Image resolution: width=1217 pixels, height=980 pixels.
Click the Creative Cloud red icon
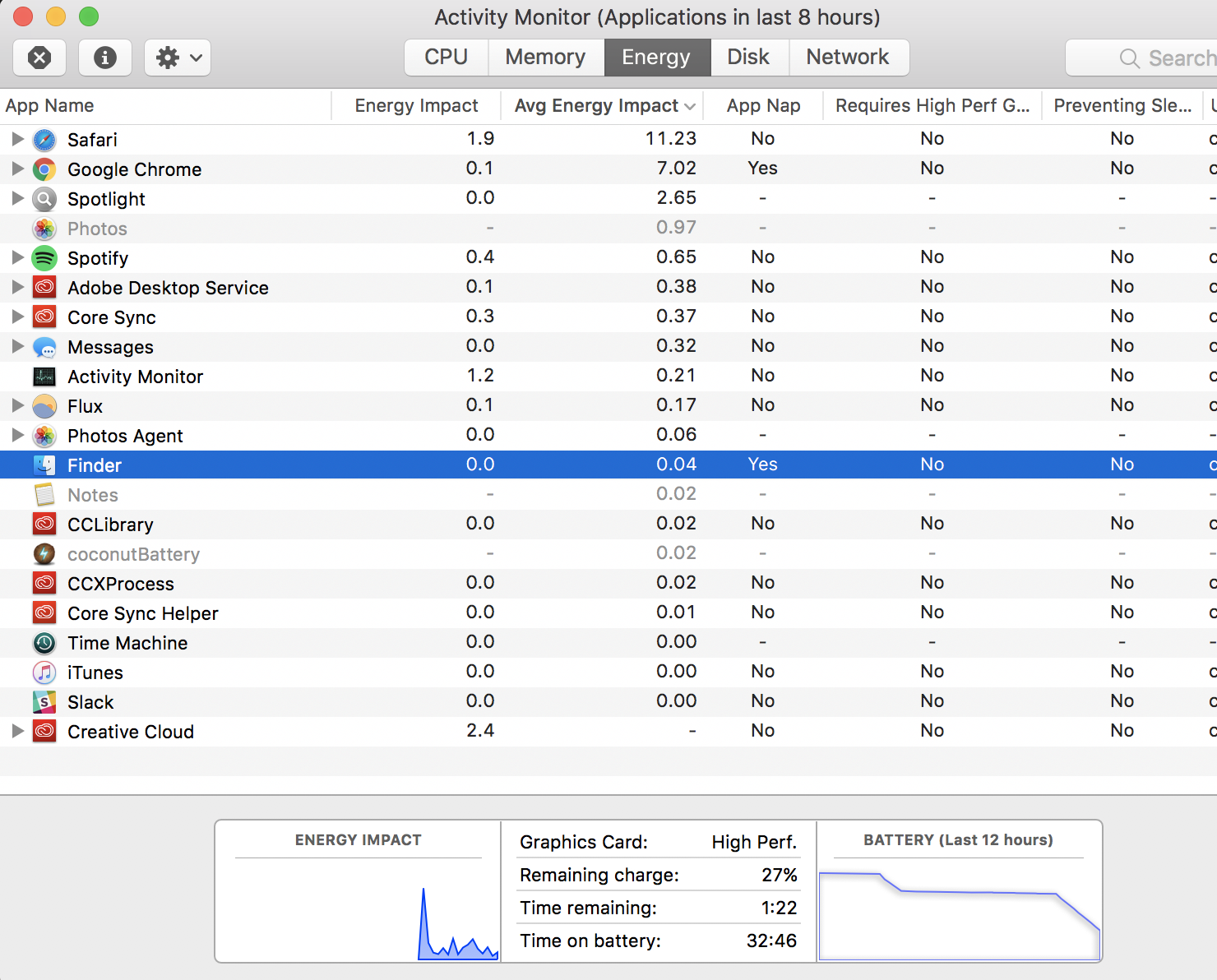point(44,732)
